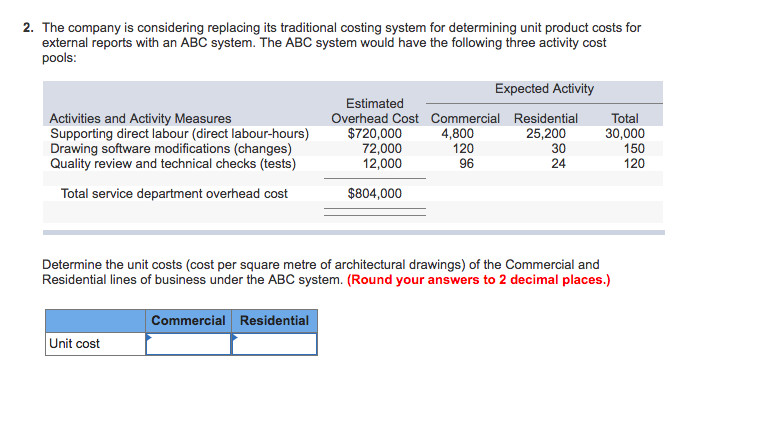Click 'Drawing software modifications (changes)' row label
The width and height of the screenshot is (761, 422).
[x=171, y=148]
